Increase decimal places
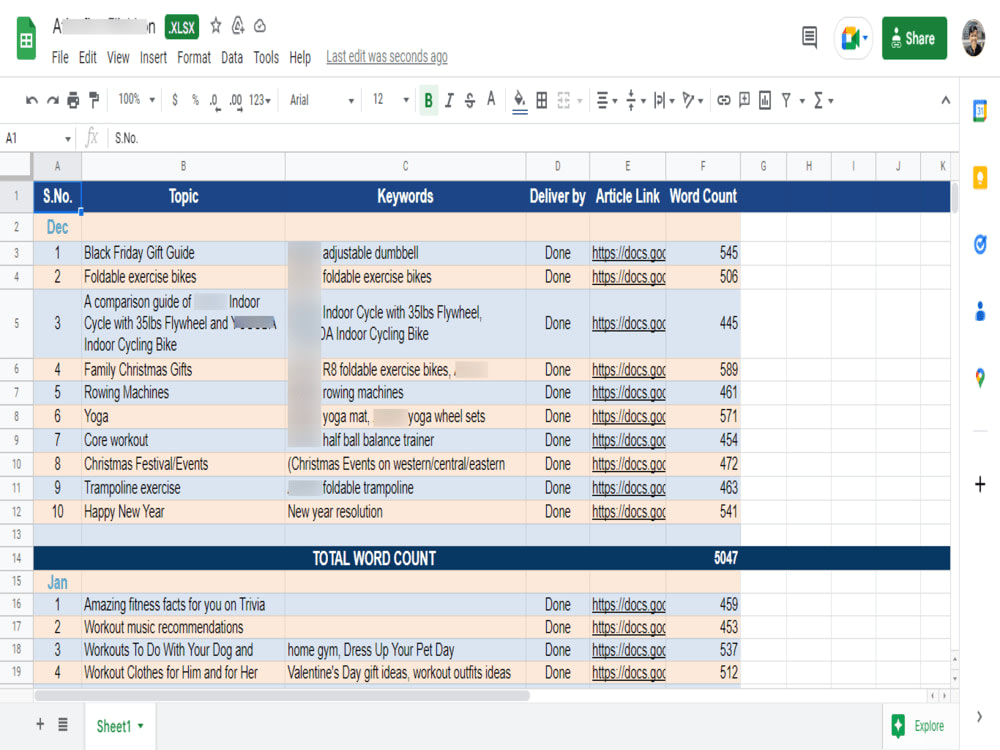 (236, 101)
